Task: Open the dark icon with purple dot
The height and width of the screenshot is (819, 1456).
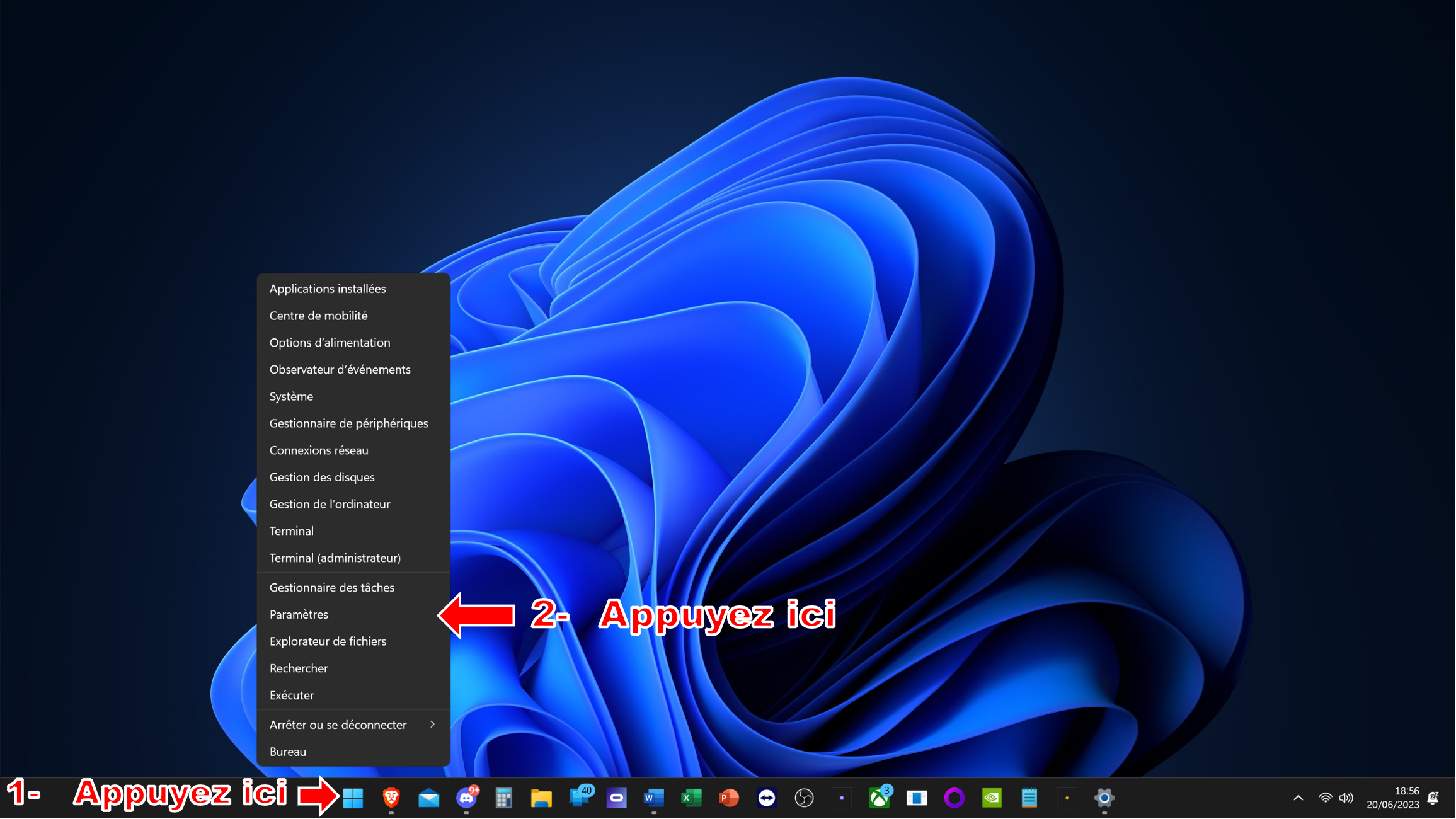Action: pyautogui.click(x=842, y=798)
